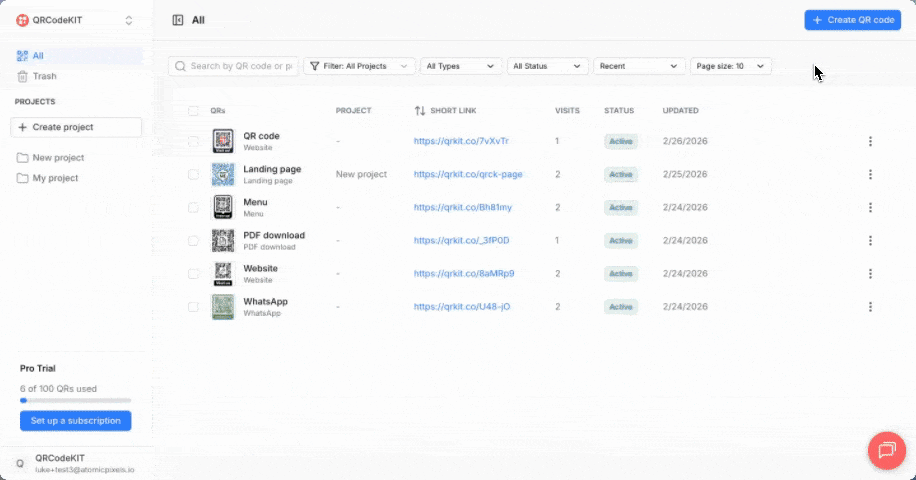Click the PDF download QR thumbnail icon
The image size is (916, 480).
(222, 240)
